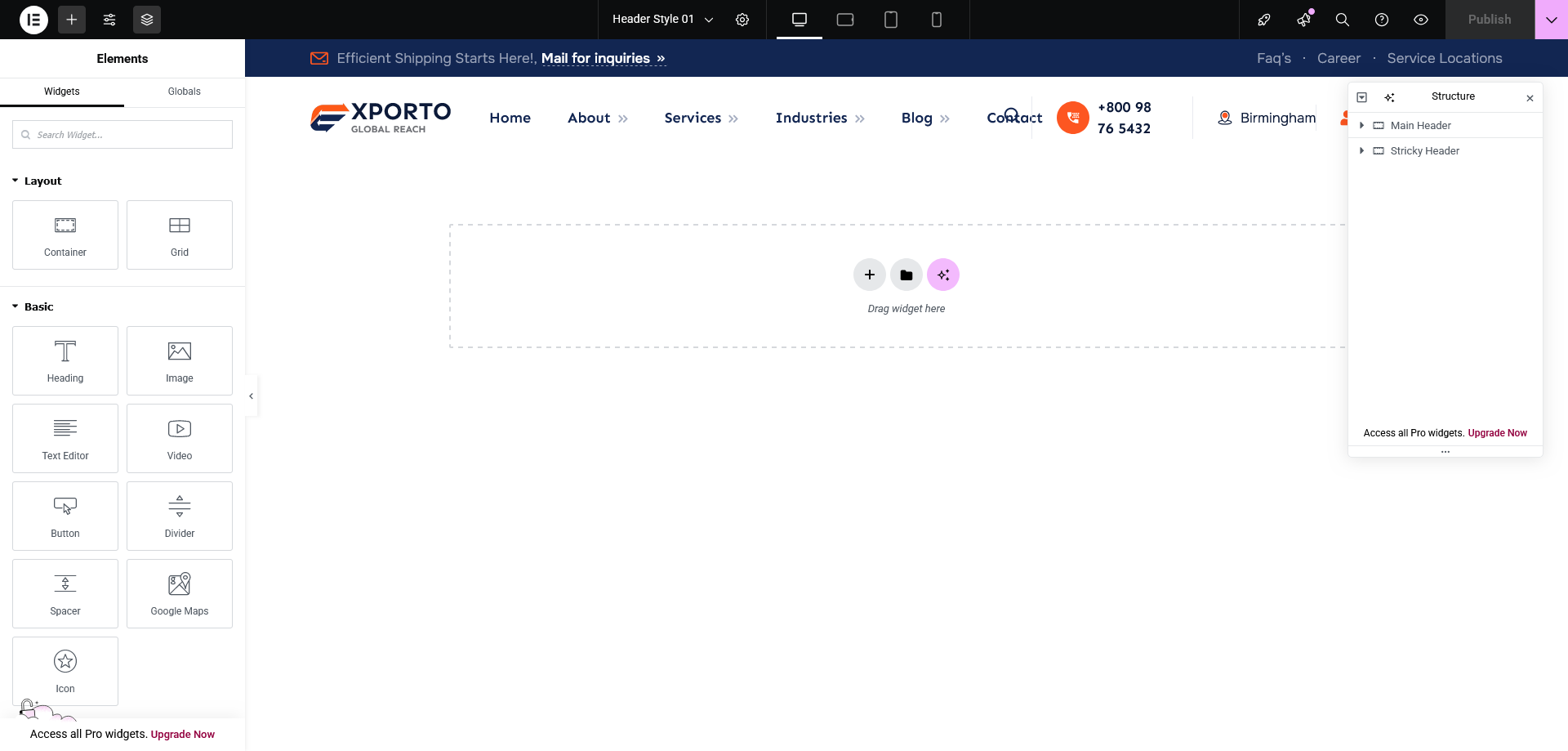Open the Finder search icon
This screenshot has width=1568, height=751.
[1342, 20]
